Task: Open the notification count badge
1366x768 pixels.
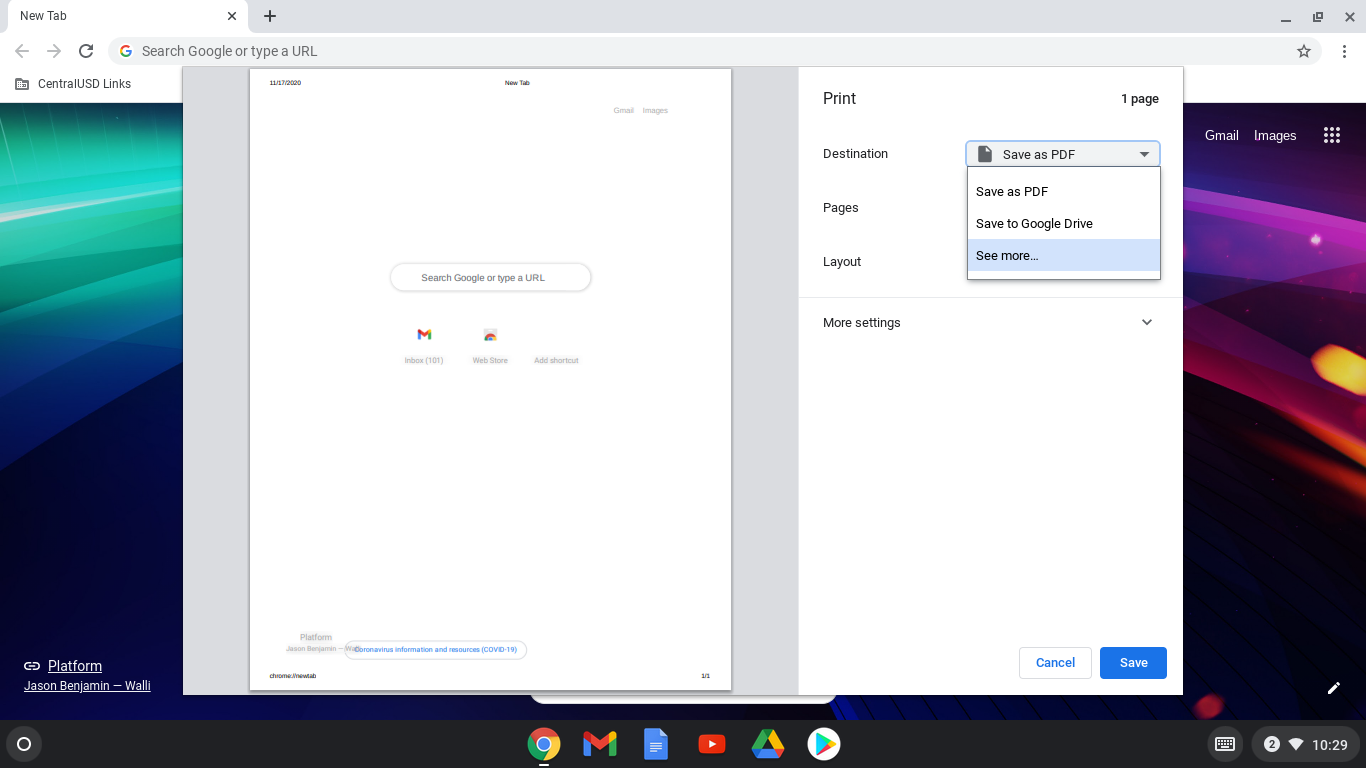Action: (1272, 744)
